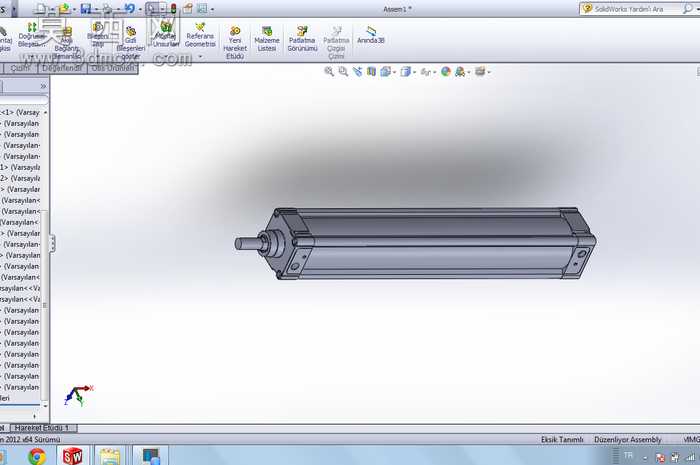
Task: Open Montaj Unsurları tool
Action: click(165, 34)
